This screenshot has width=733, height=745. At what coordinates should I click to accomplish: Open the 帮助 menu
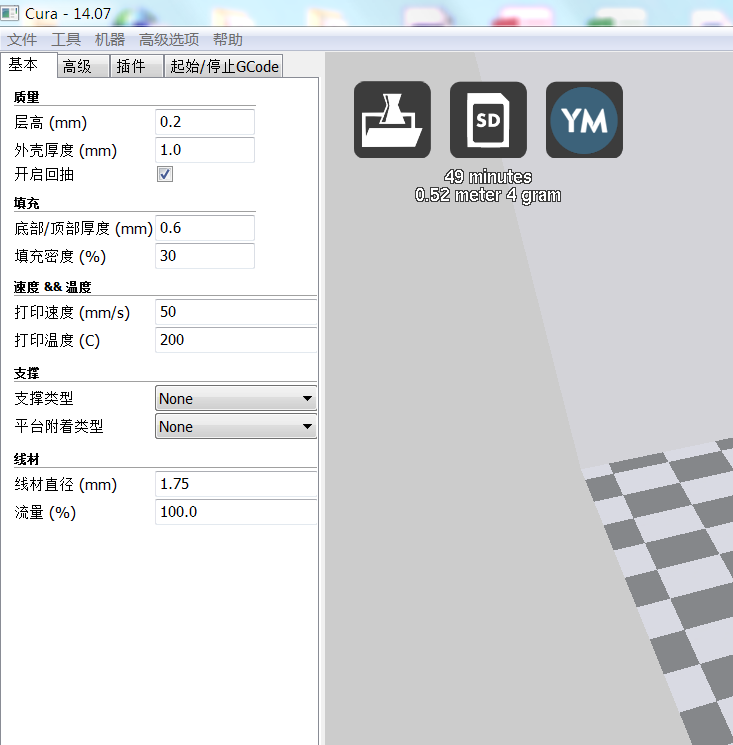pos(228,40)
